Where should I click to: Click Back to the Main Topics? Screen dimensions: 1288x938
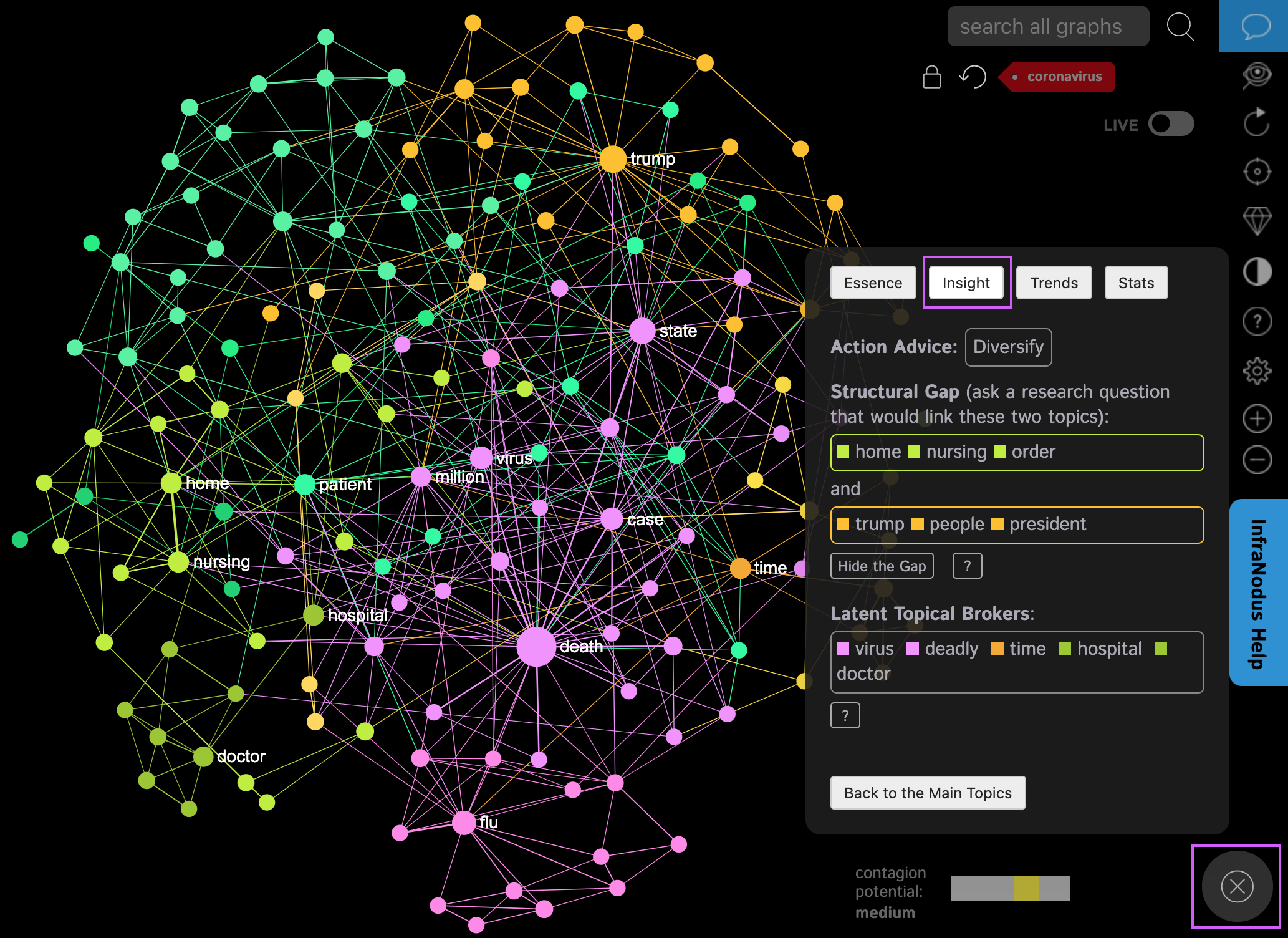[x=928, y=793]
